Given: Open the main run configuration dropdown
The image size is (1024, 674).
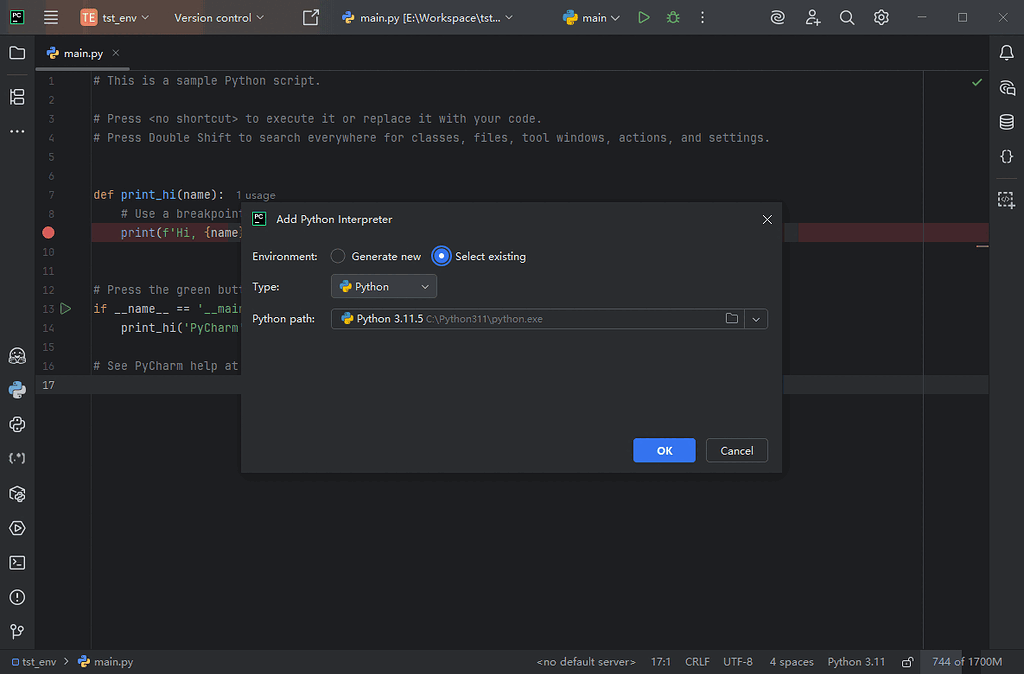Looking at the screenshot, I should pos(591,18).
